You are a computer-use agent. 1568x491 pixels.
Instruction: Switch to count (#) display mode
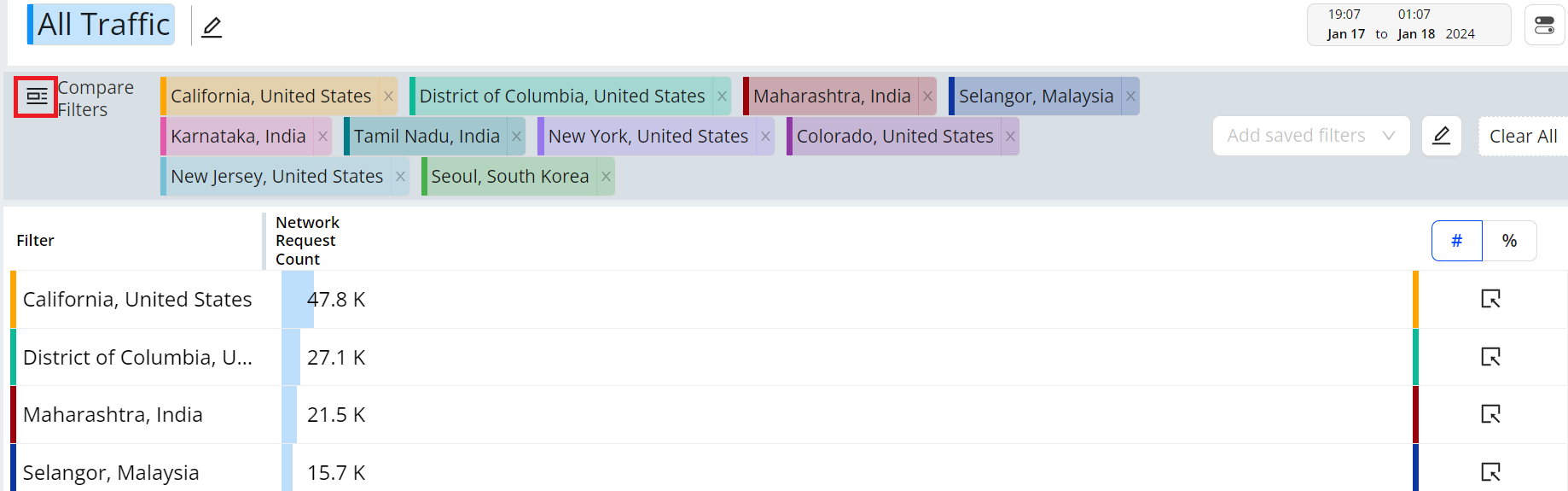1456,241
